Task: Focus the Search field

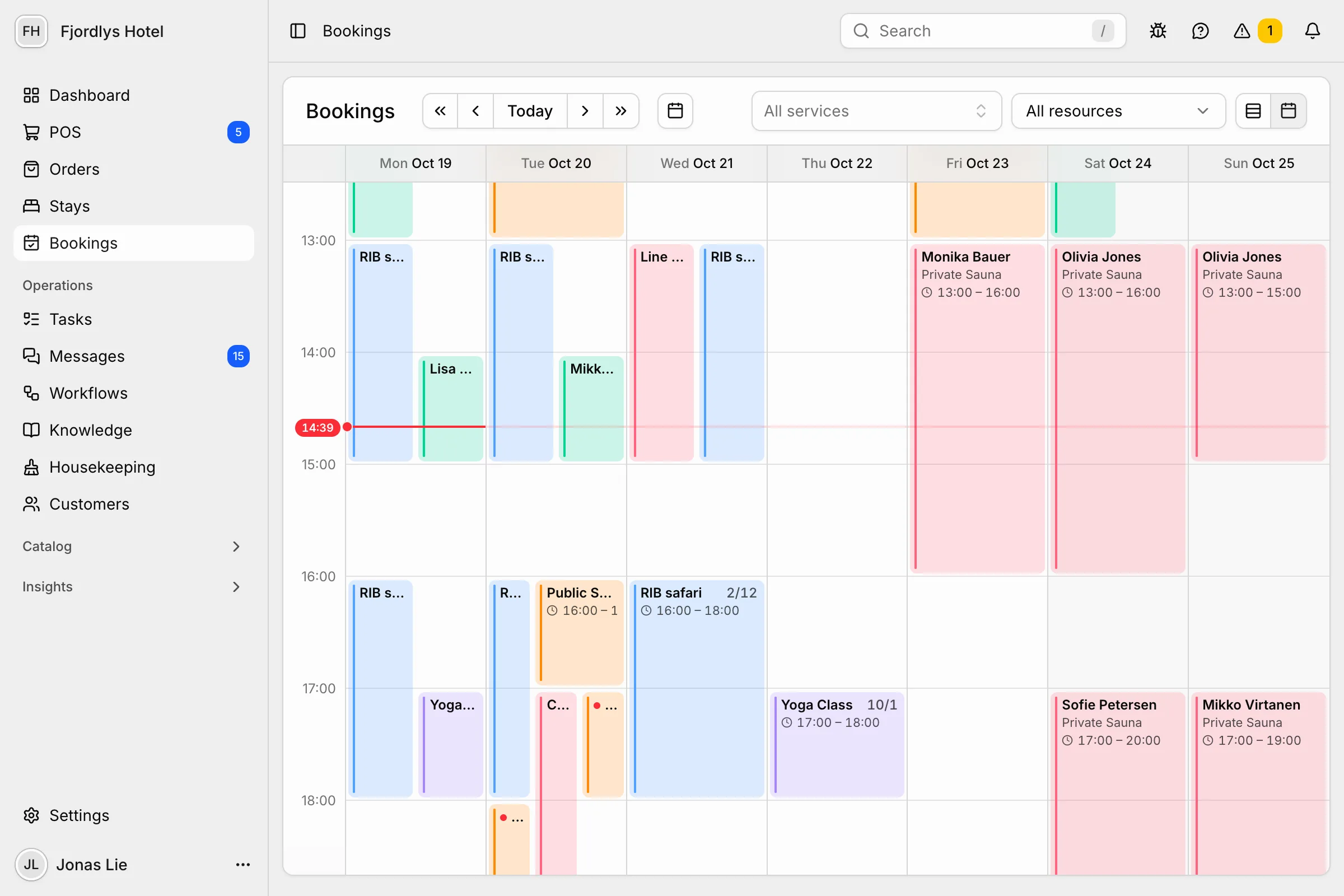Action: tap(983, 31)
